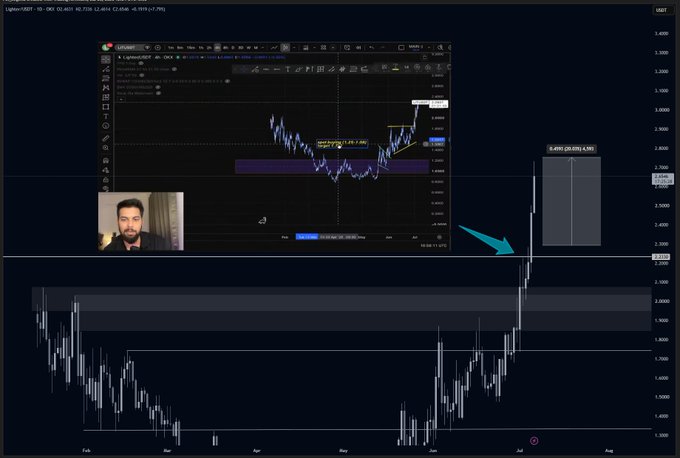
Task: Select the ruler measure tool in inset sidebar
Action: pos(106,139)
